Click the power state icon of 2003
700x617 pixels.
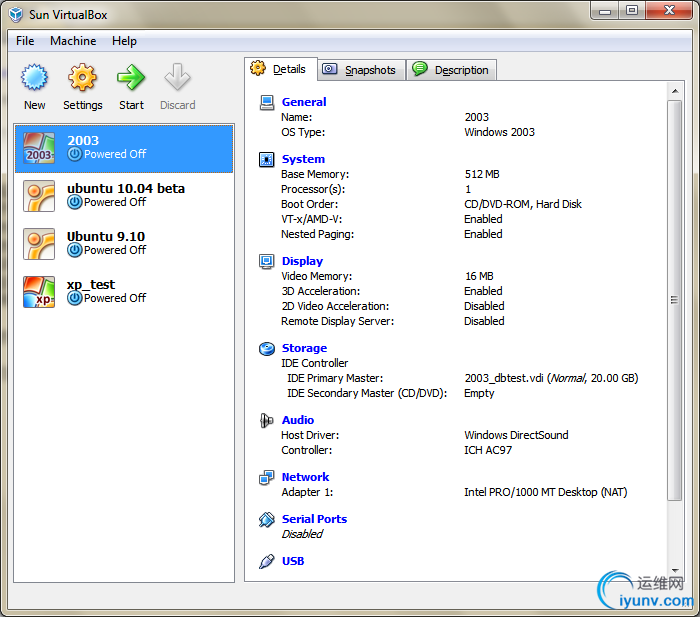pos(75,154)
